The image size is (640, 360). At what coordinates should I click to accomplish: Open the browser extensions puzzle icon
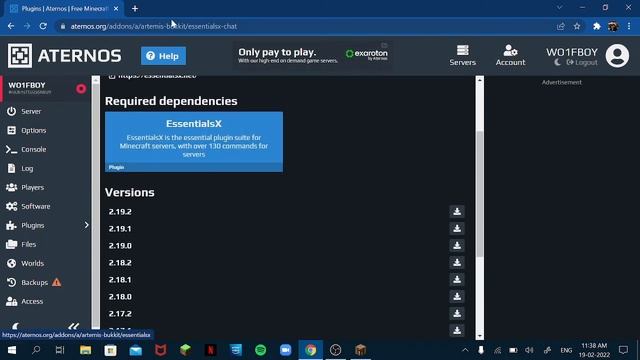(596, 26)
